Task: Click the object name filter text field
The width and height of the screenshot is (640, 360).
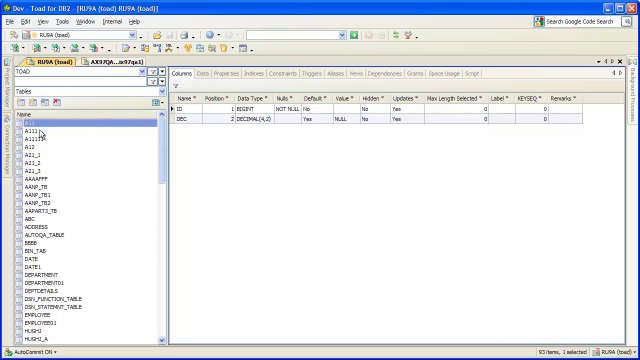Action: (x=80, y=82)
